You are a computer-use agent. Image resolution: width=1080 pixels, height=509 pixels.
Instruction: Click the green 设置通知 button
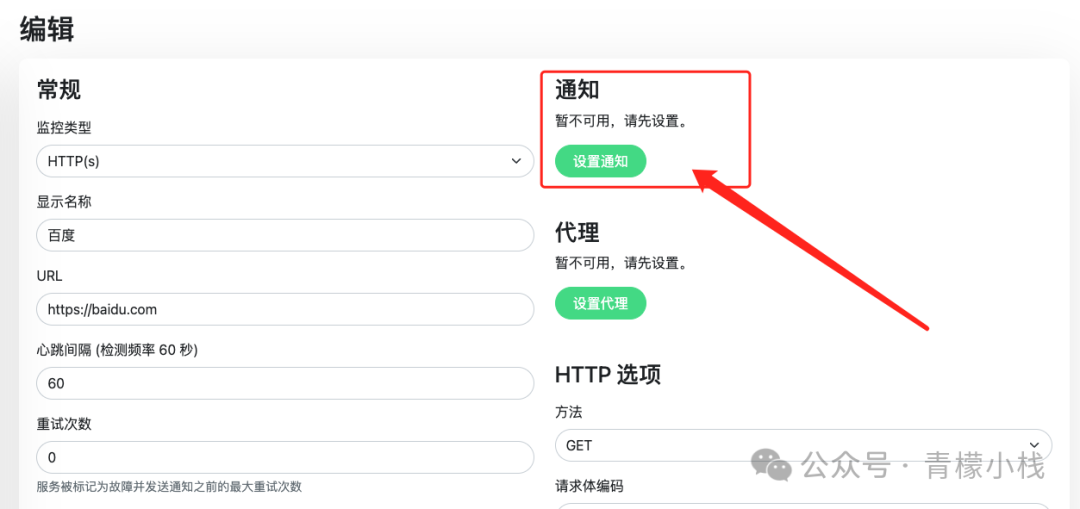pyautogui.click(x=601, y=161)
